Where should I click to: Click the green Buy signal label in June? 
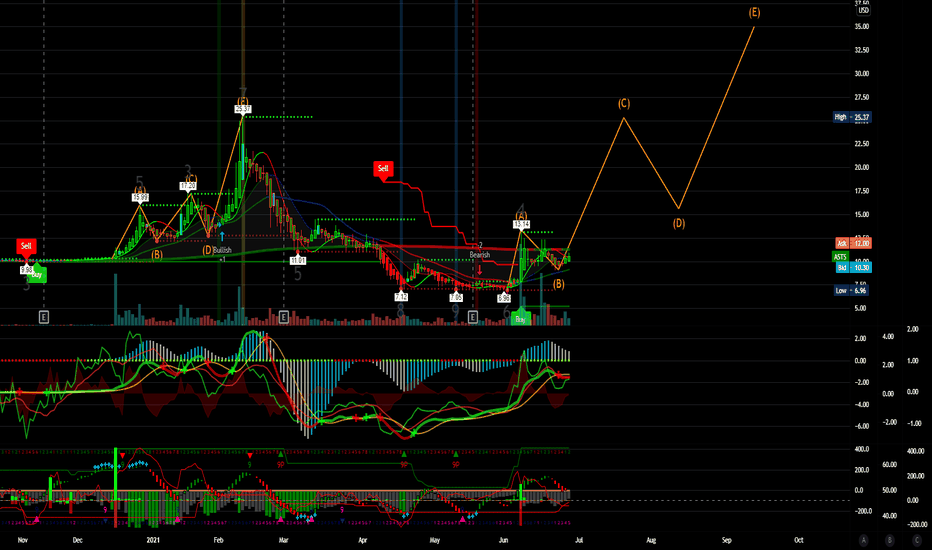520,318
